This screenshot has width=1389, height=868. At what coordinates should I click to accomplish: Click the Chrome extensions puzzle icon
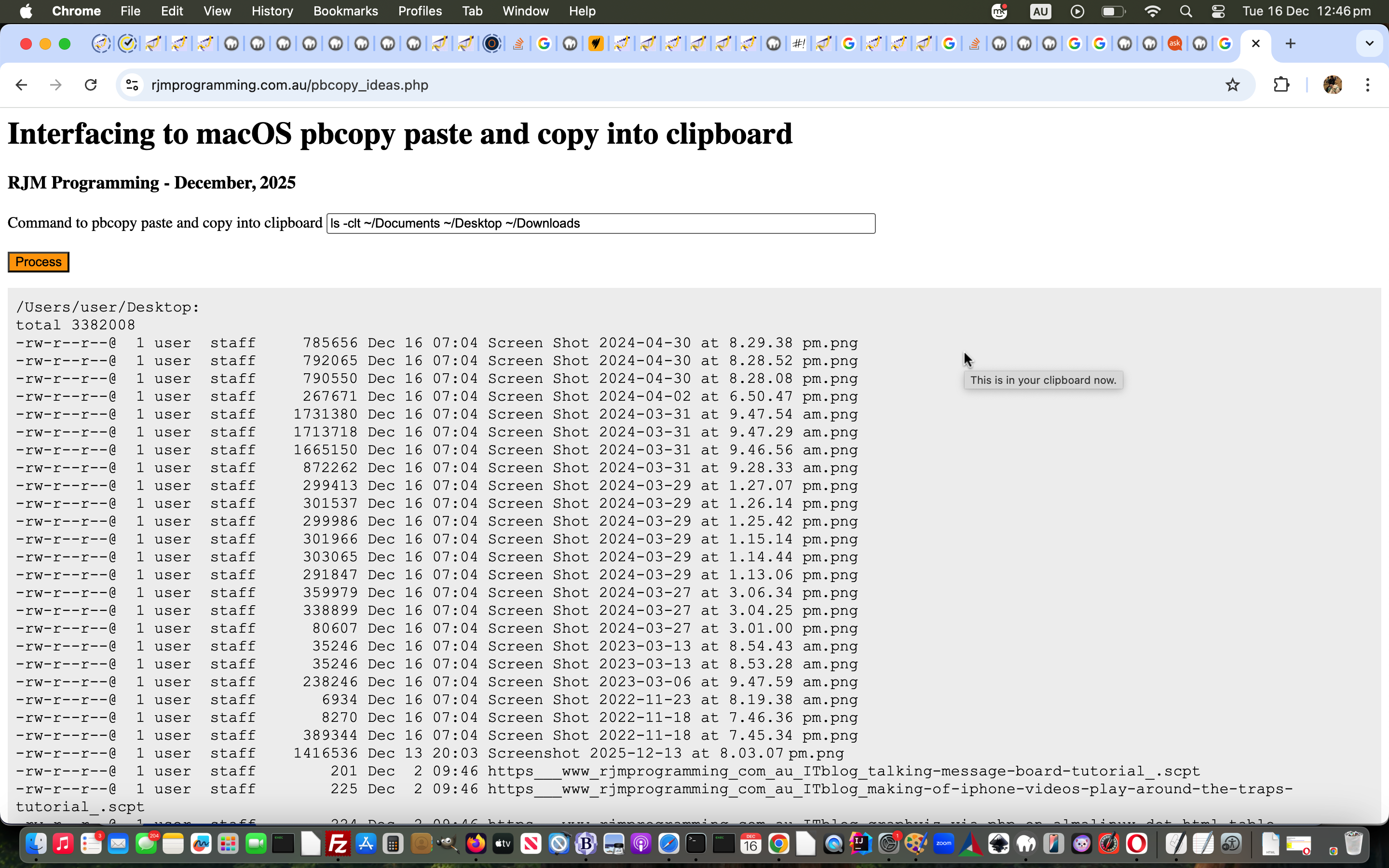click(x=1281, y=84)
